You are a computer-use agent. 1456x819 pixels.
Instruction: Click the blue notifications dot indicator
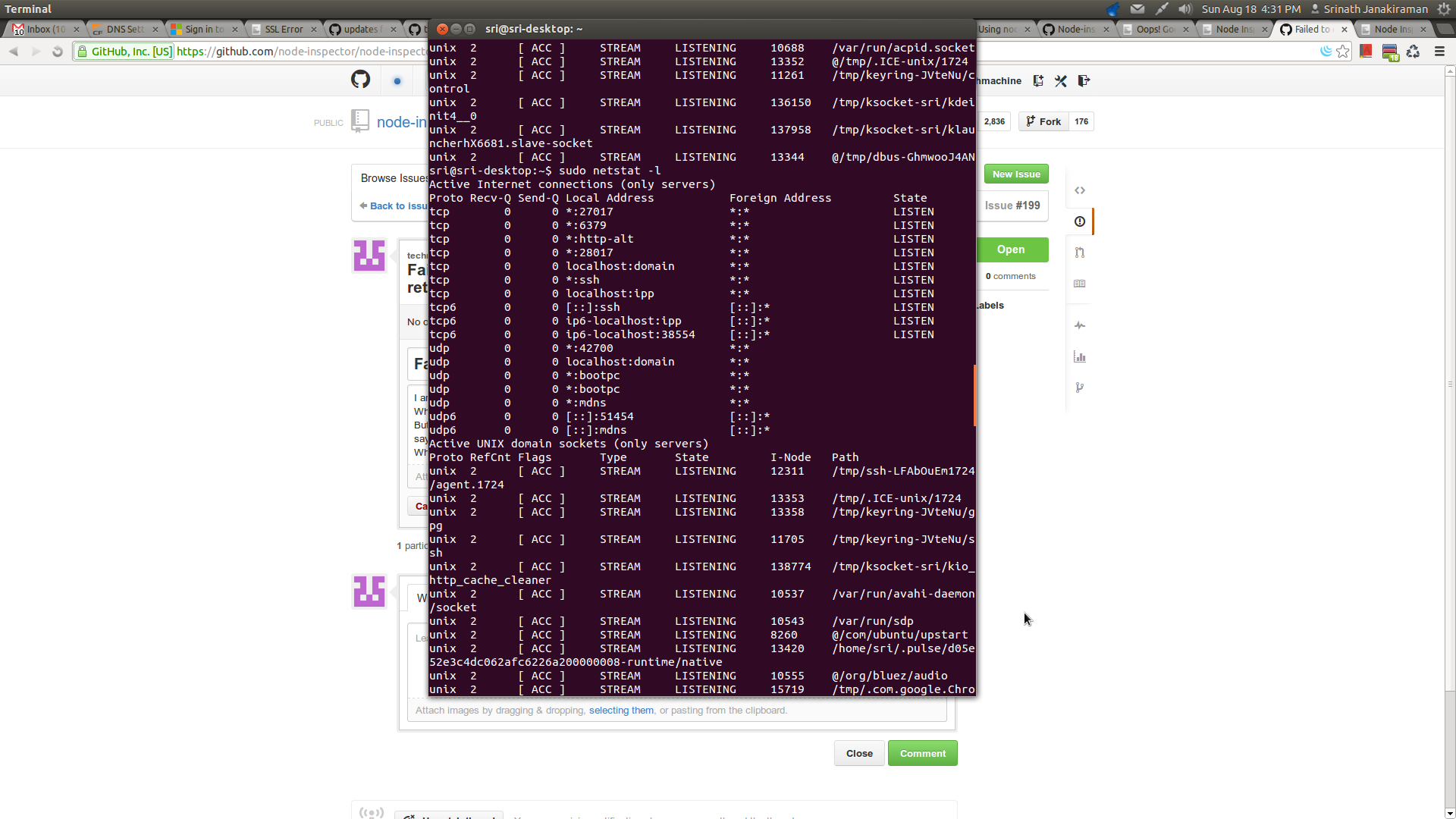coord(397,81)
